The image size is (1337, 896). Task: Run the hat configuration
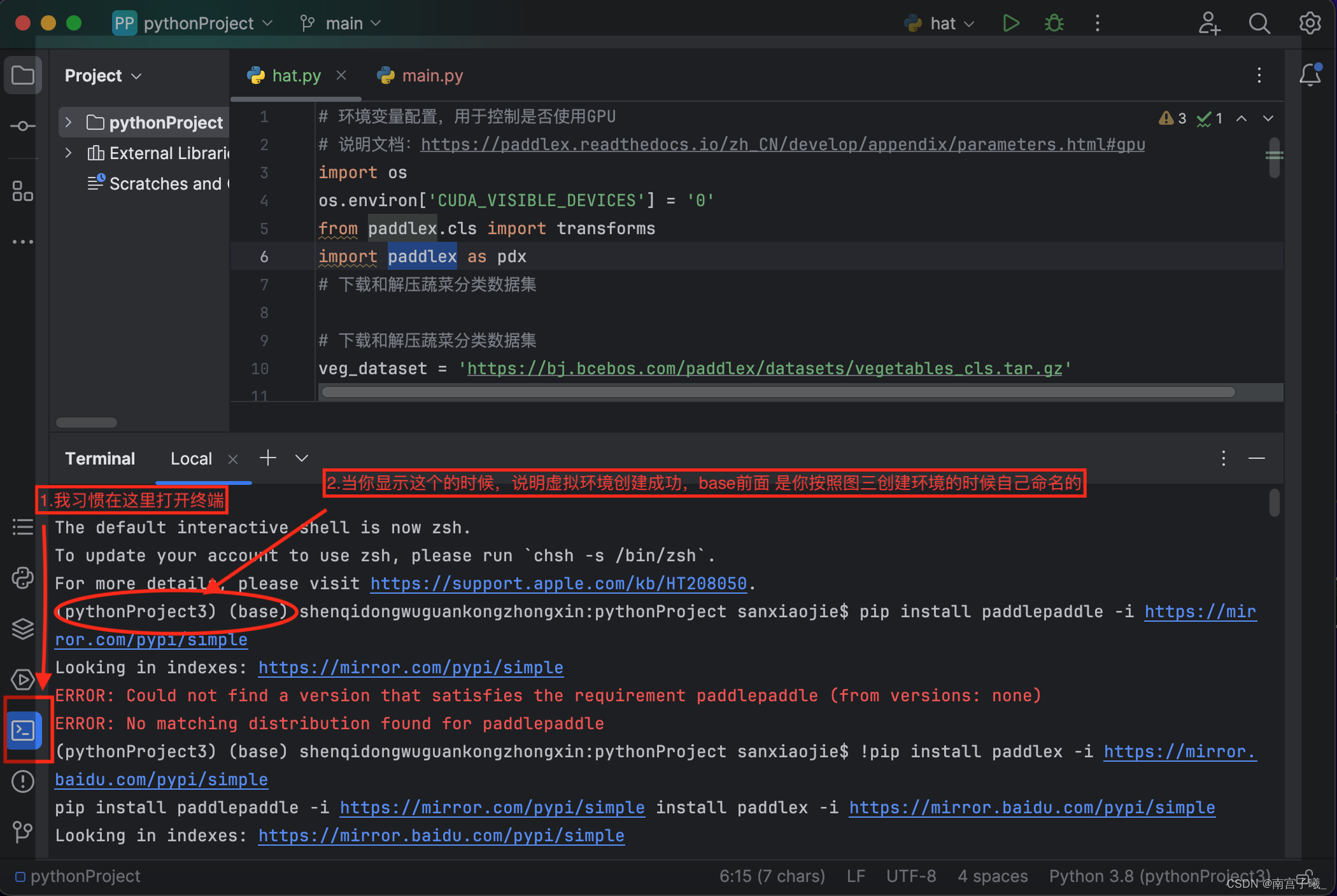pos(1010,24)
